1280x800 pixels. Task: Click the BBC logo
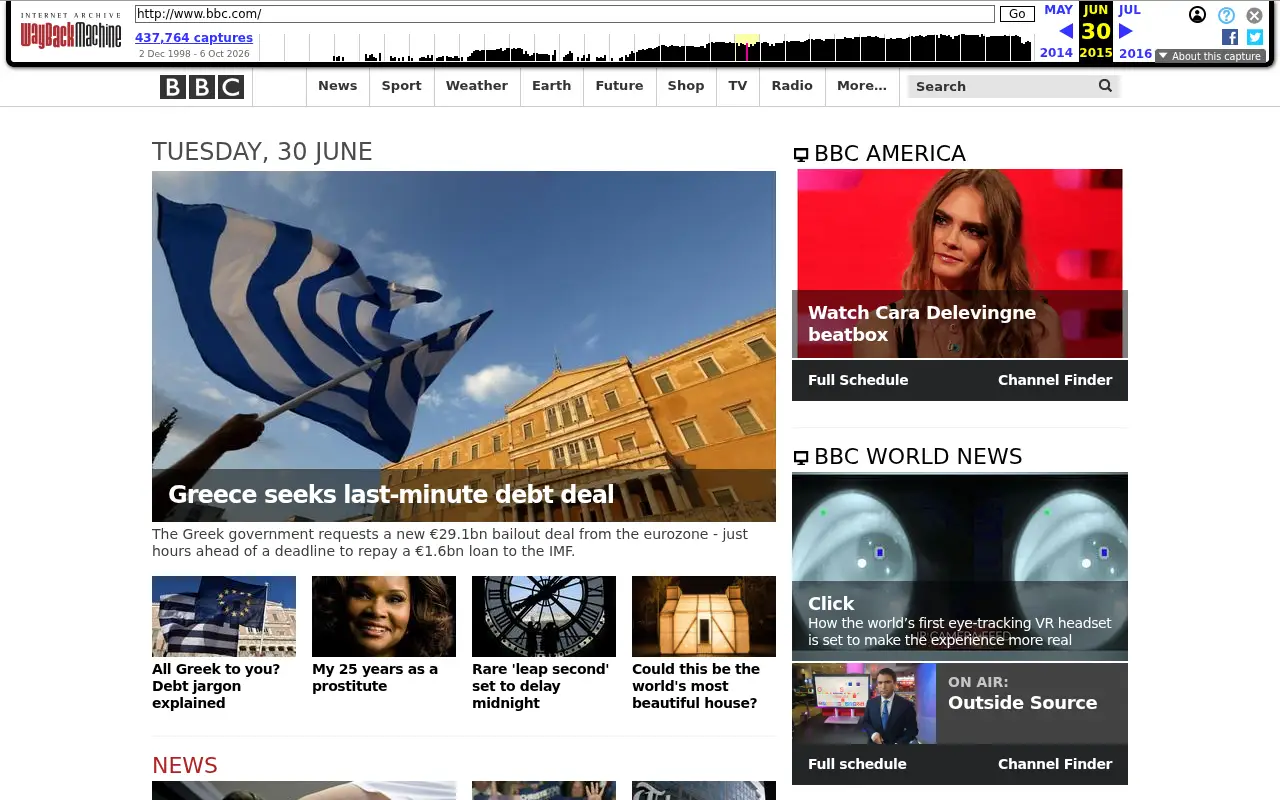pos(202,87)
